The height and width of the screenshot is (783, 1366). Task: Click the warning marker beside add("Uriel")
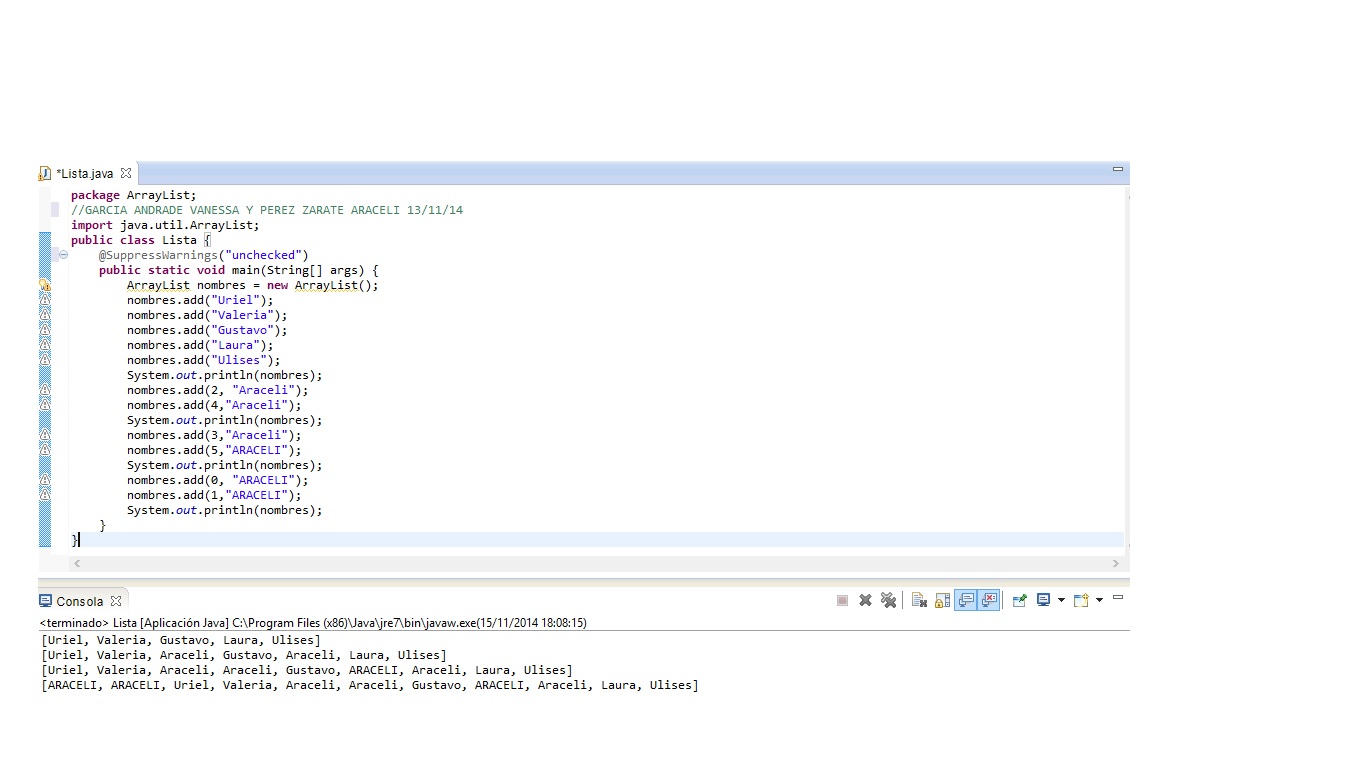pos(45,300)
